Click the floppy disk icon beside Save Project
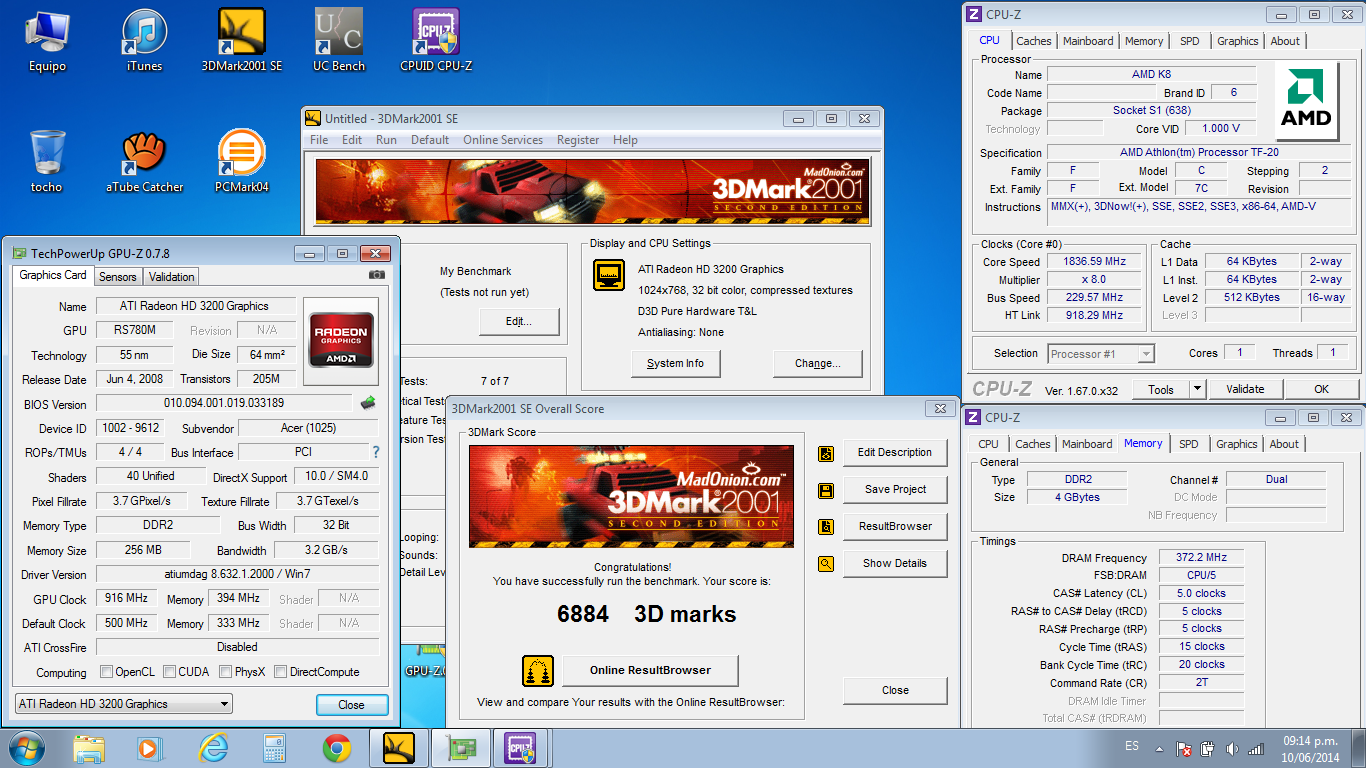 click(x=826, y=490)
